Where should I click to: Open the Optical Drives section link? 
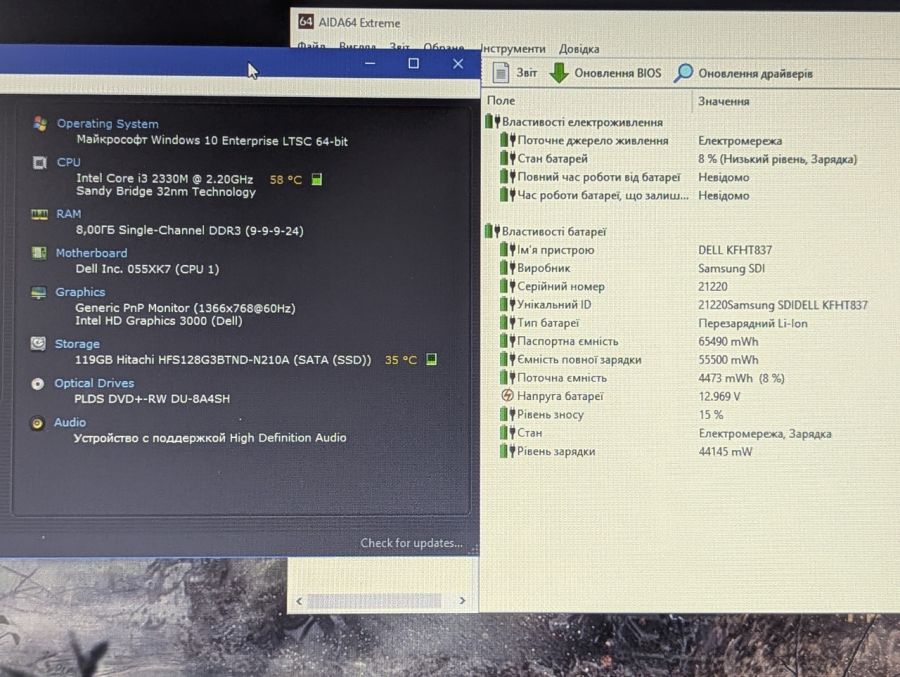point(94,383)
